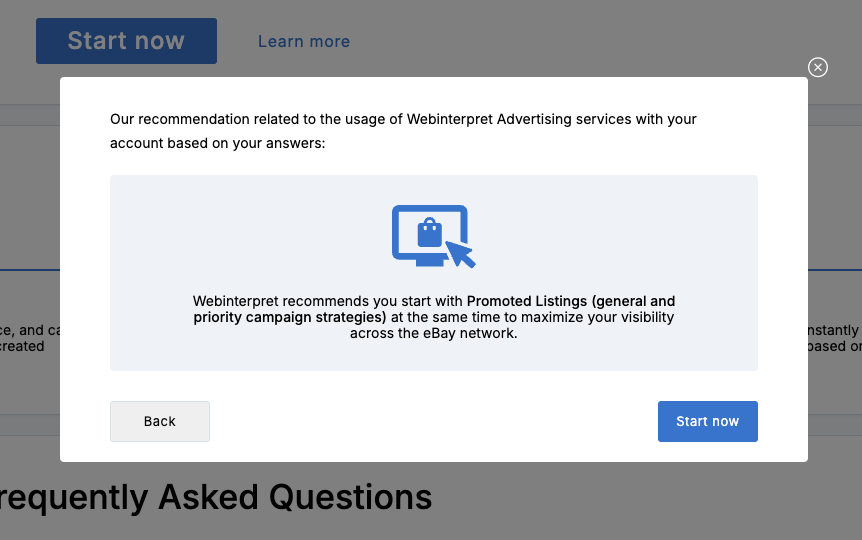
Task: Click 'across the eBay network' text
Action: tap(433, 333)
